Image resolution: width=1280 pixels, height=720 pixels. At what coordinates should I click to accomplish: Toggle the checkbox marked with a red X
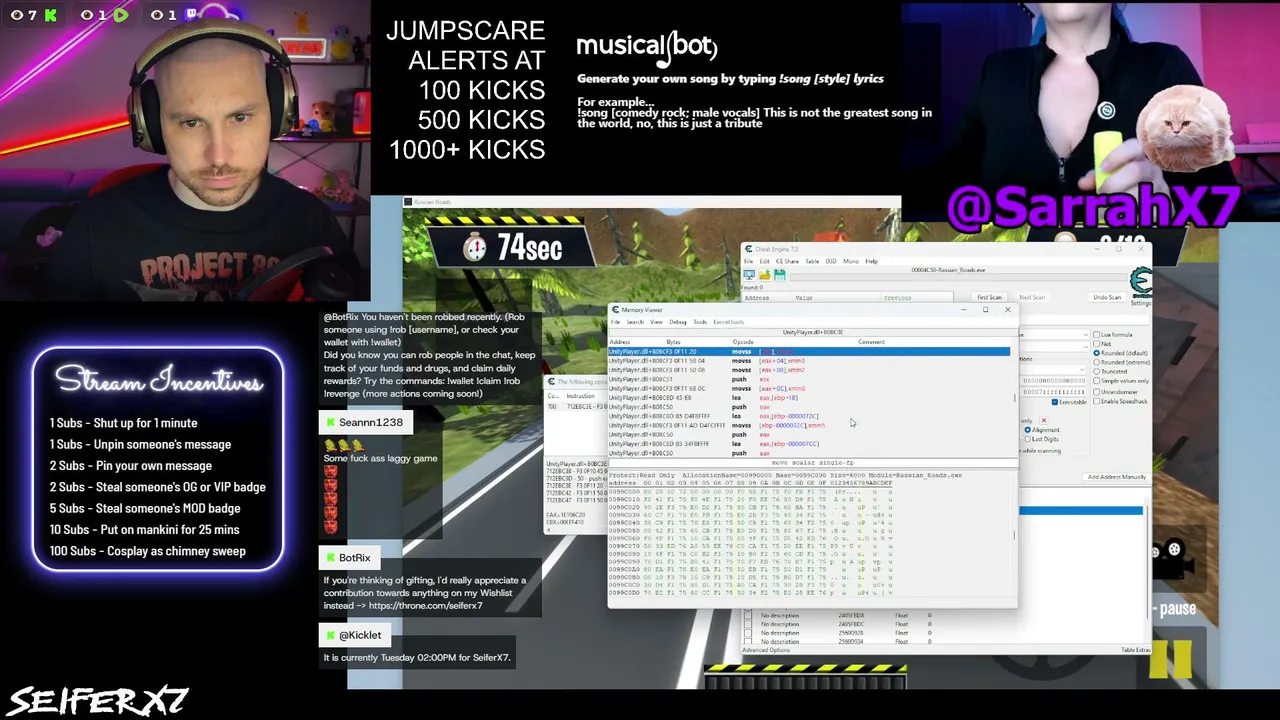click(1044, 421)
